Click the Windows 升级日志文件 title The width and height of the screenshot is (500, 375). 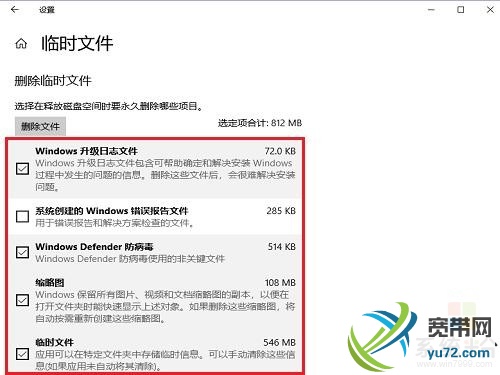pyautogui.click(x=86, y=151)
